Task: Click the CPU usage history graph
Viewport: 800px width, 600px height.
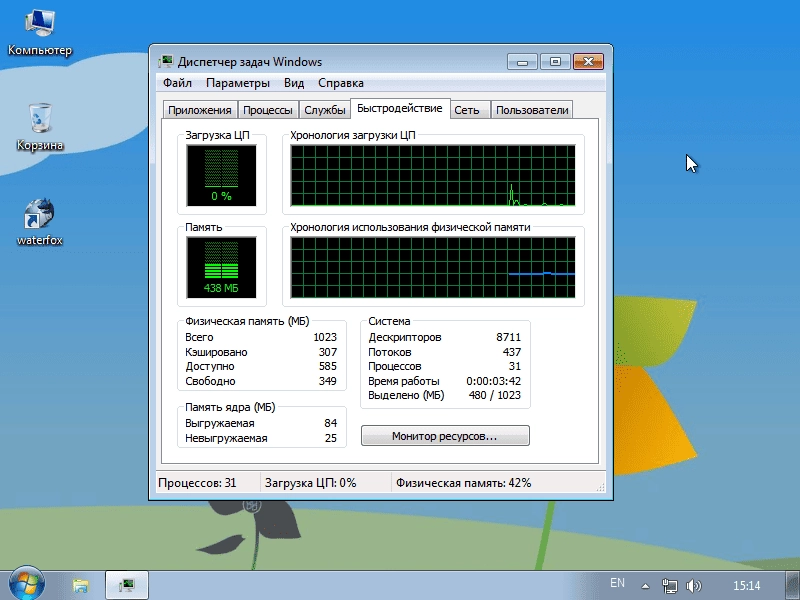Action: 433,176
